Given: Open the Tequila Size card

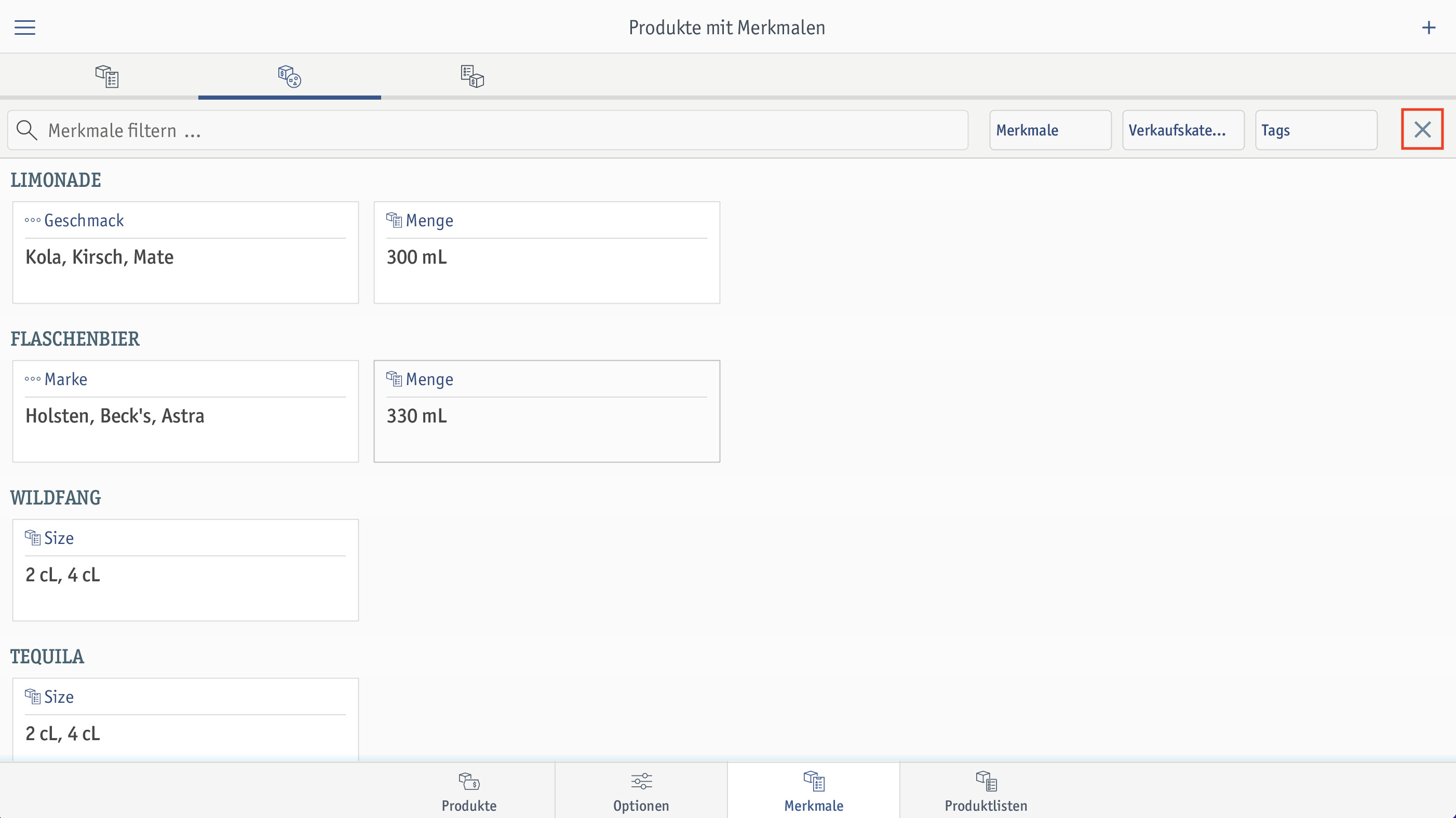Looking at the screenshot, I should point(185,719).
